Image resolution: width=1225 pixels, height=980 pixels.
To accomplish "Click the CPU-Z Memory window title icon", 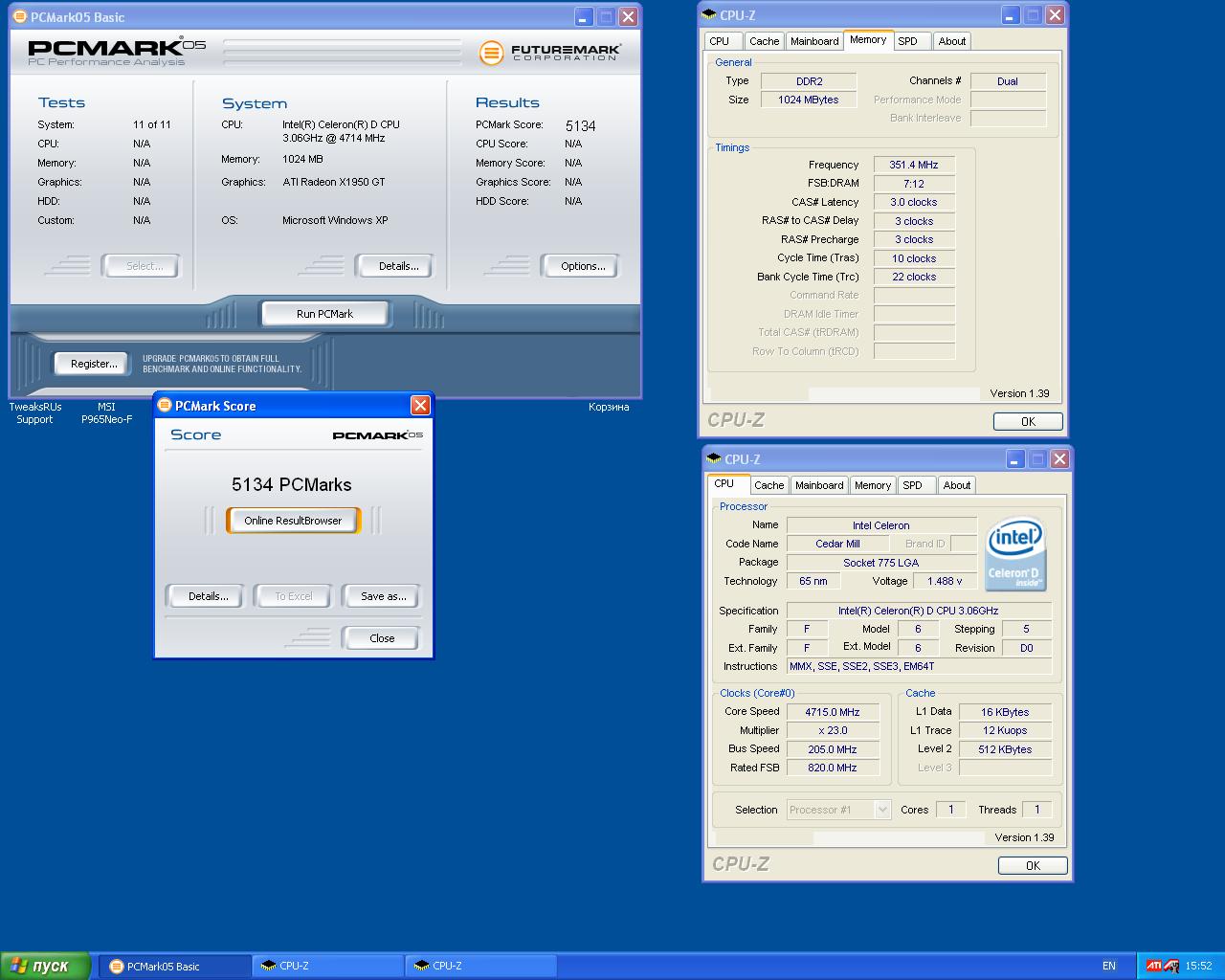I will [709, 15].
